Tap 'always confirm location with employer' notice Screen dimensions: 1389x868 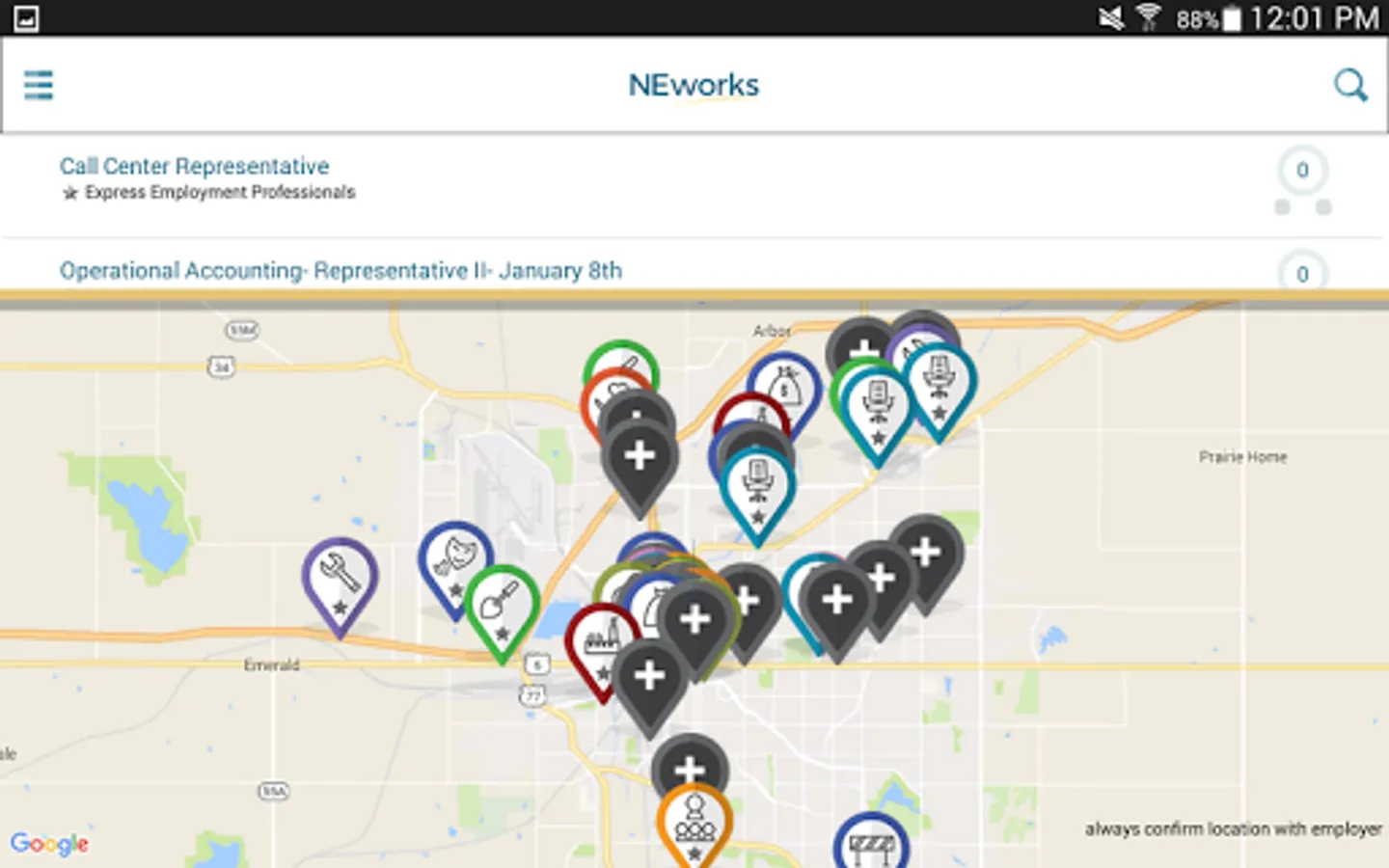click(x=1233, y=829)
